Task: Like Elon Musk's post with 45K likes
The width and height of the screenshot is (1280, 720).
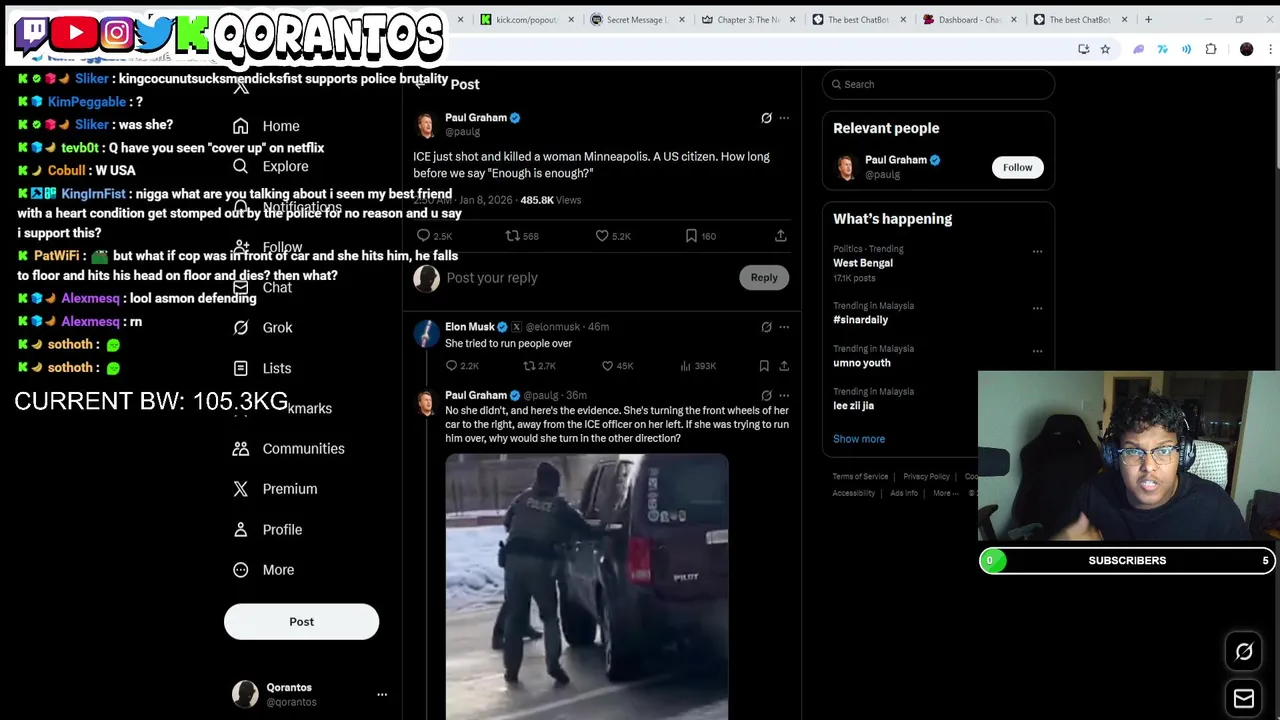Action: point(617,366)
